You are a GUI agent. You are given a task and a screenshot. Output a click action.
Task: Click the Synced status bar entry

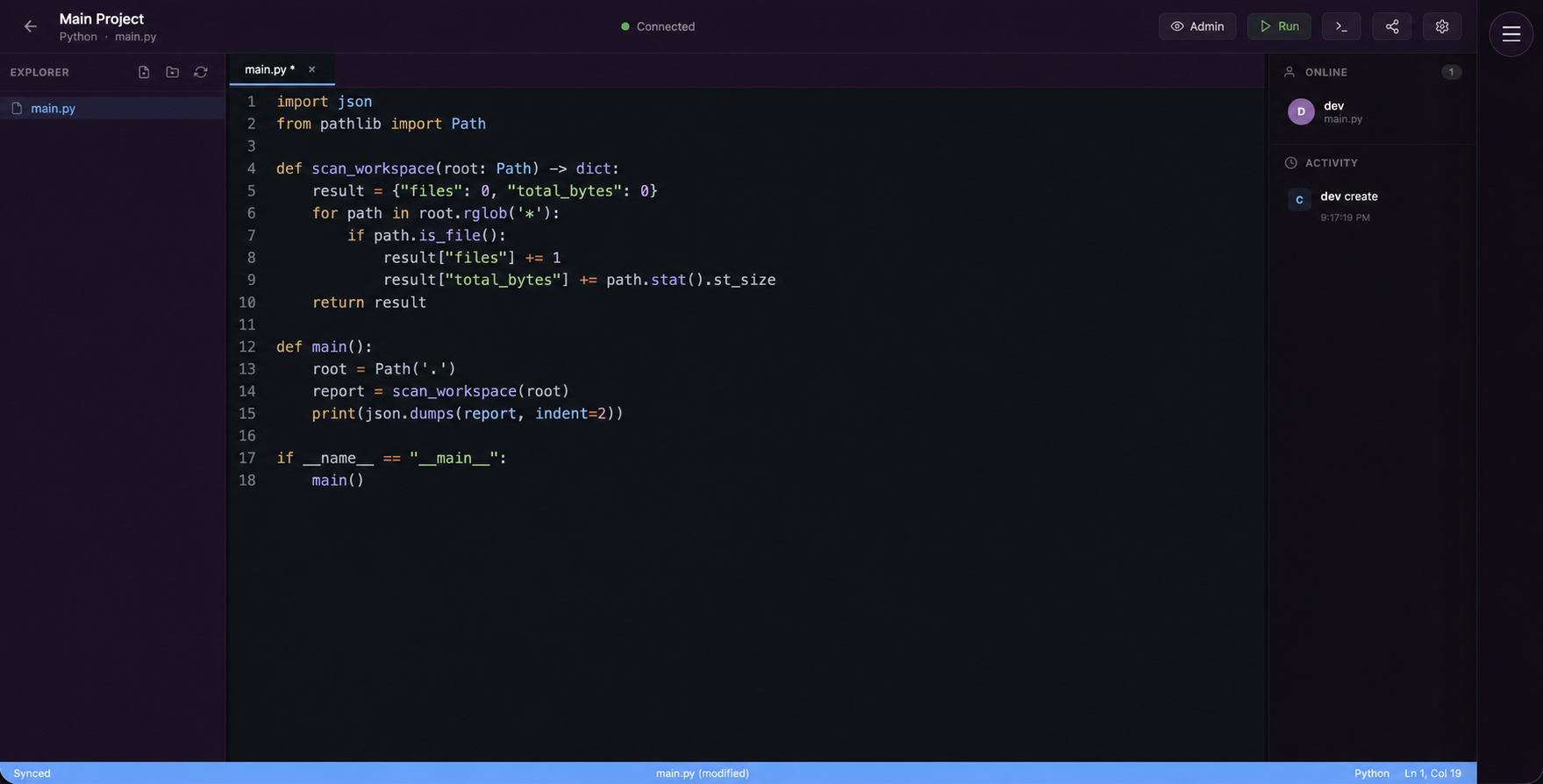pos(32,773)
